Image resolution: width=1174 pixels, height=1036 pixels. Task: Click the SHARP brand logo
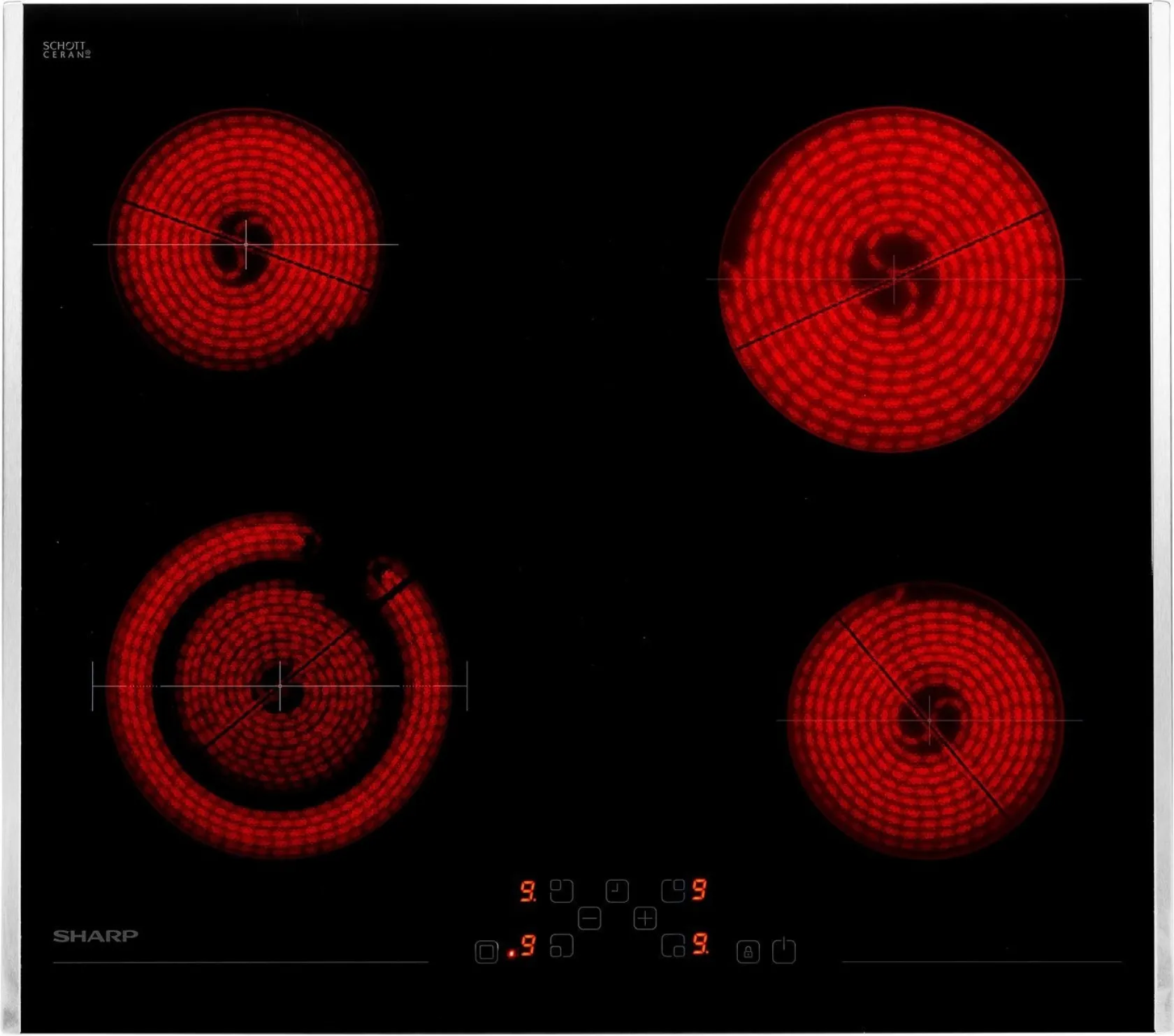(x=96, y=936)
